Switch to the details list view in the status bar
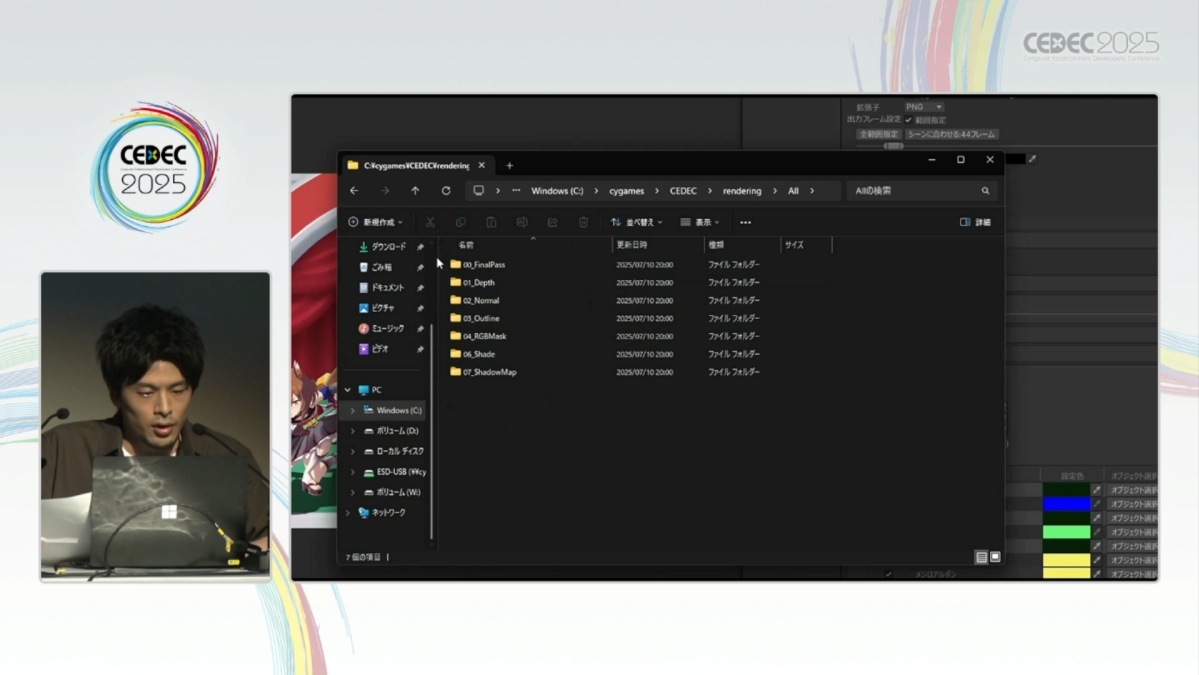This screenshot has height=675, width=1199. (x=981, y=557)
